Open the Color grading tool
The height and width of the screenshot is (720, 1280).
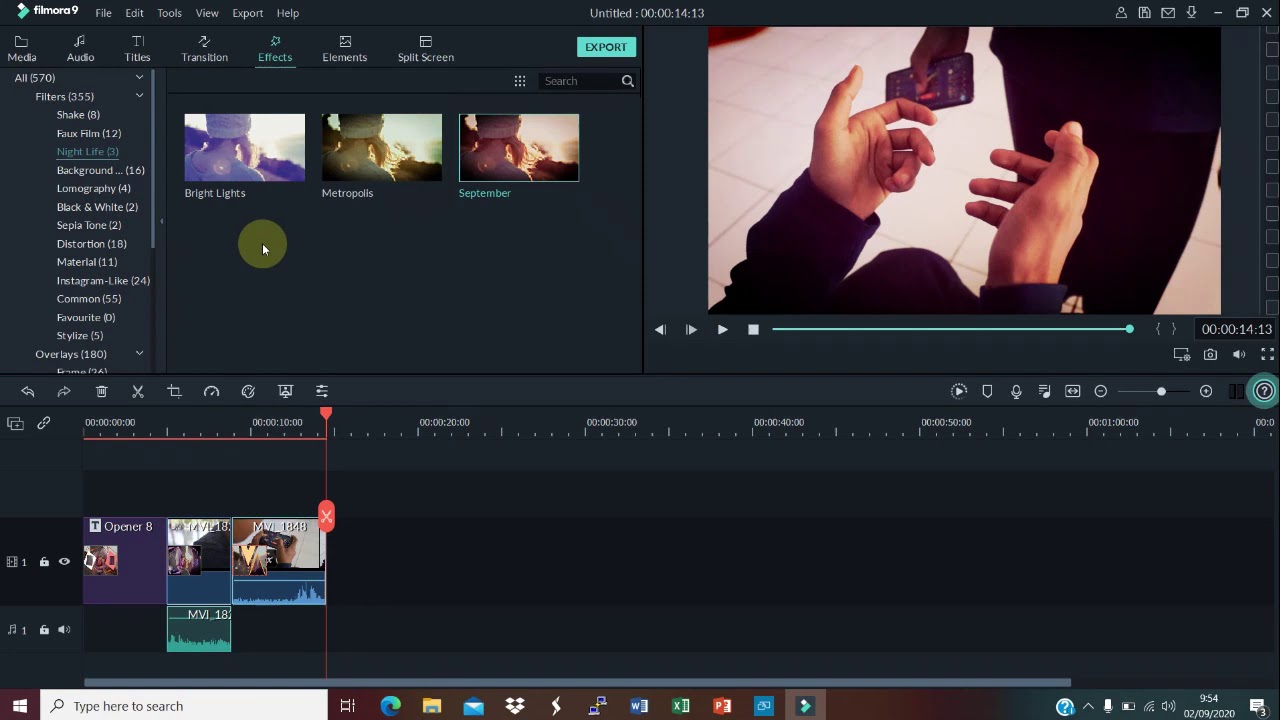pos(248,391)
